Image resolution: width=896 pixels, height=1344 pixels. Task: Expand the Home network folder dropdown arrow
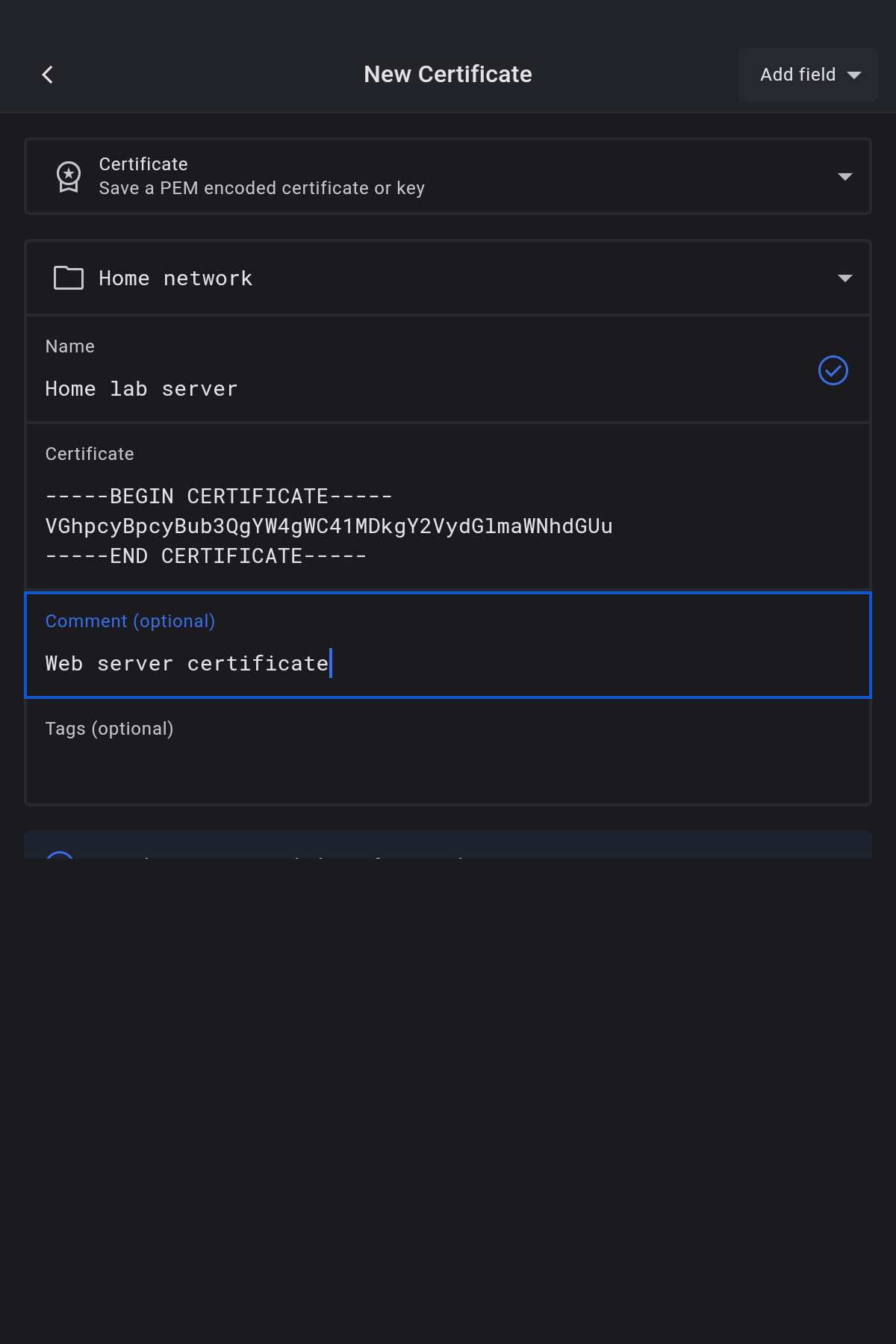[844, 278]
